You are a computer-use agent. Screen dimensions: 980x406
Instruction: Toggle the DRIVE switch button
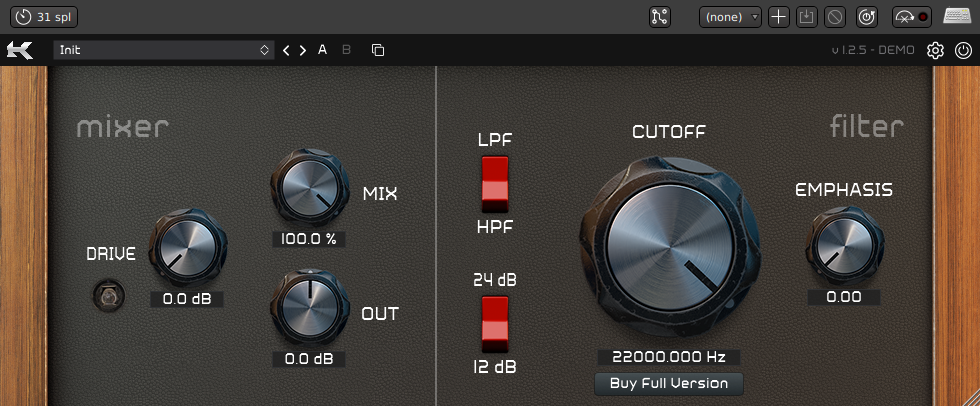(x=103, y=296)
